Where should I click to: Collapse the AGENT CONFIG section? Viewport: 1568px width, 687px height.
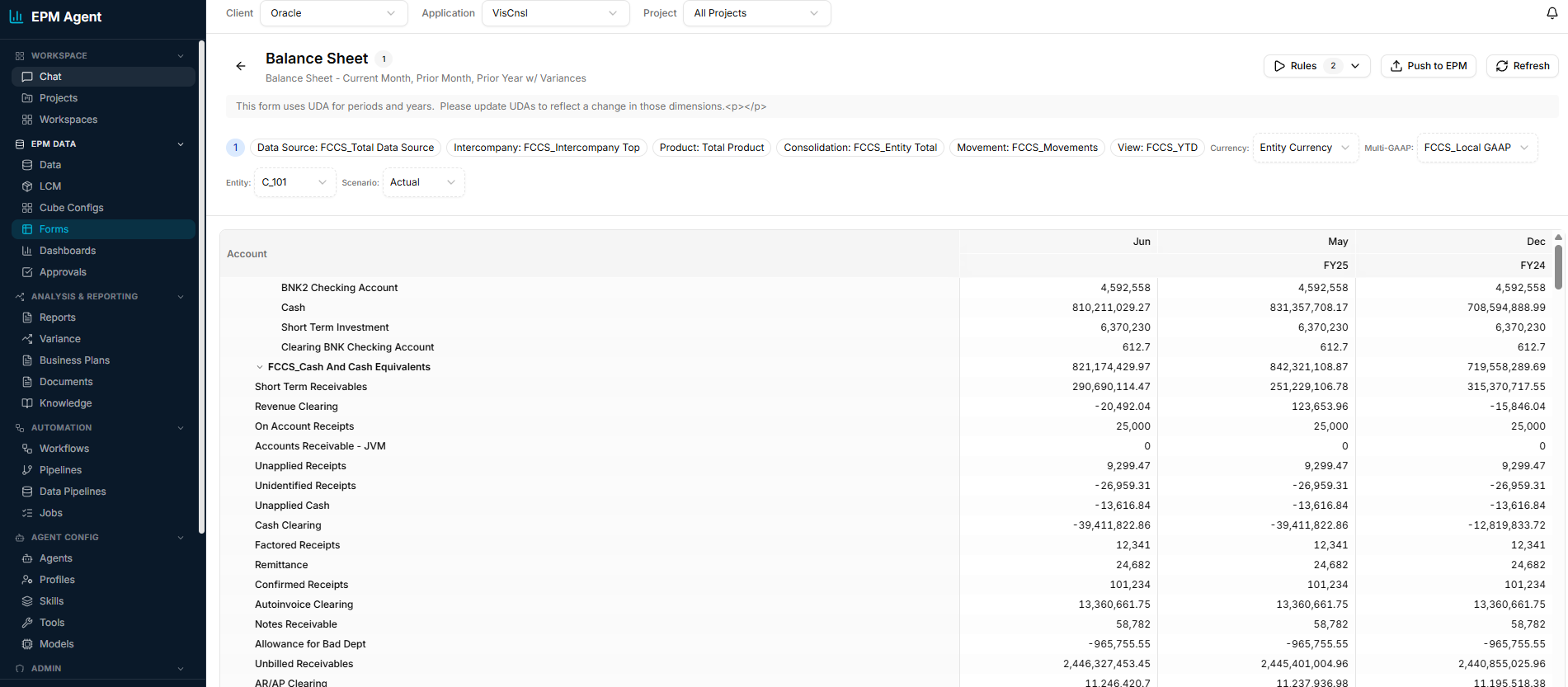(x=181, y=538)
